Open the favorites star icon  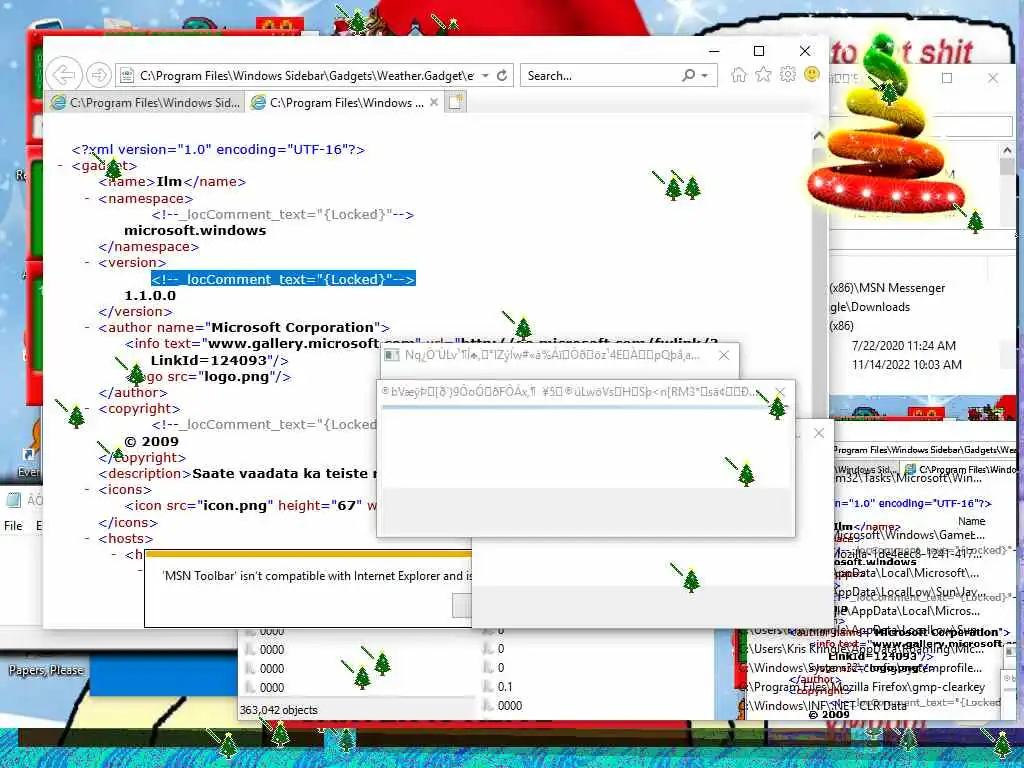pos(763,75)
